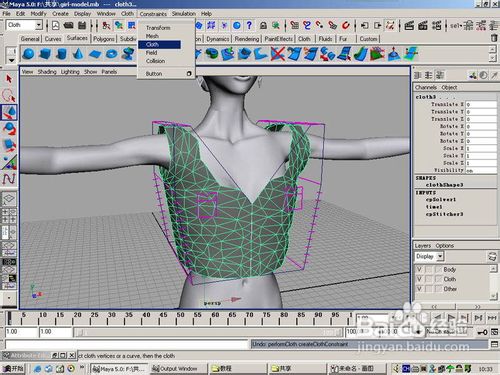Click the playback range slider bar
Viewport: 500px width, 375px height.
208,332
